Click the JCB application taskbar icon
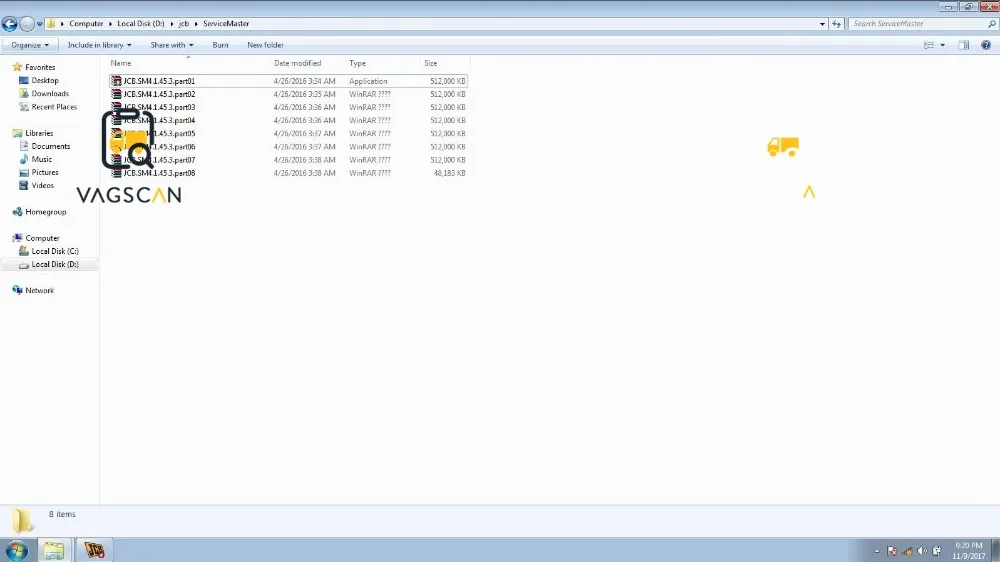1000x562 pixels. pyautogui.click(x=94, y=550)
